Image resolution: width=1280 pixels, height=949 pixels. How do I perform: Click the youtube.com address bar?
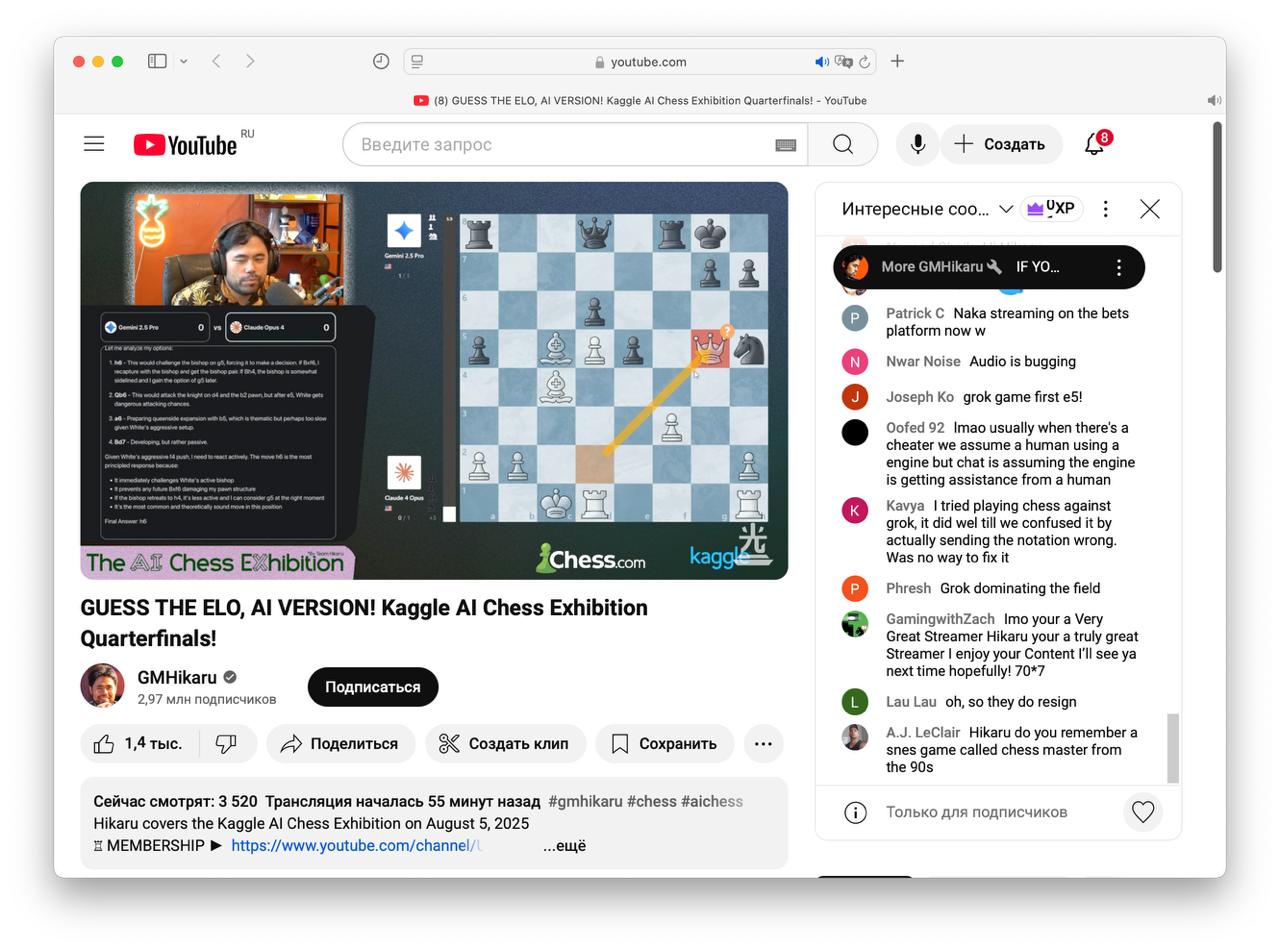pyautogui.click(x=640, y=62)
